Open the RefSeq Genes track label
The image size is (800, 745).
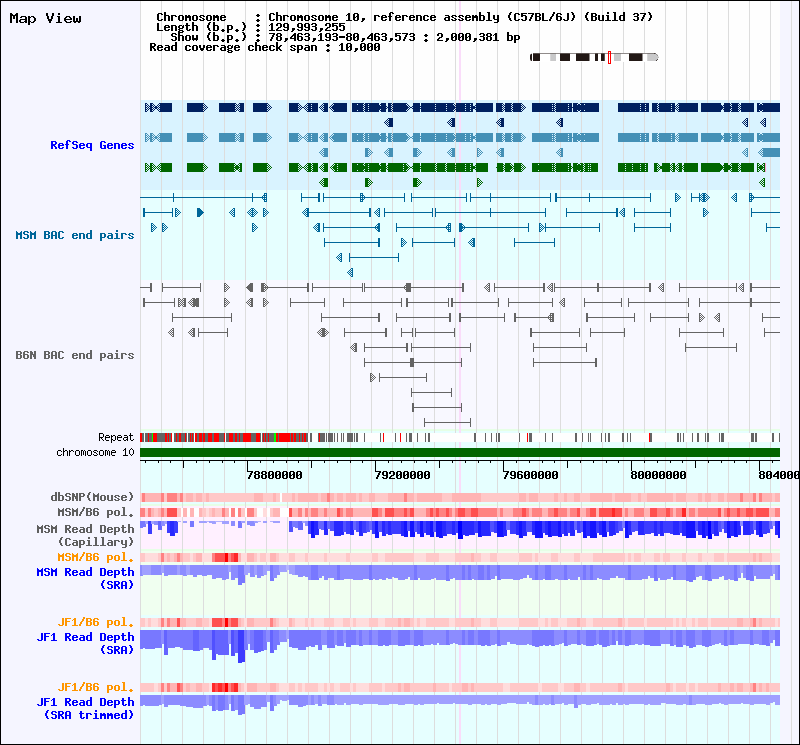(x=92, y=145)
